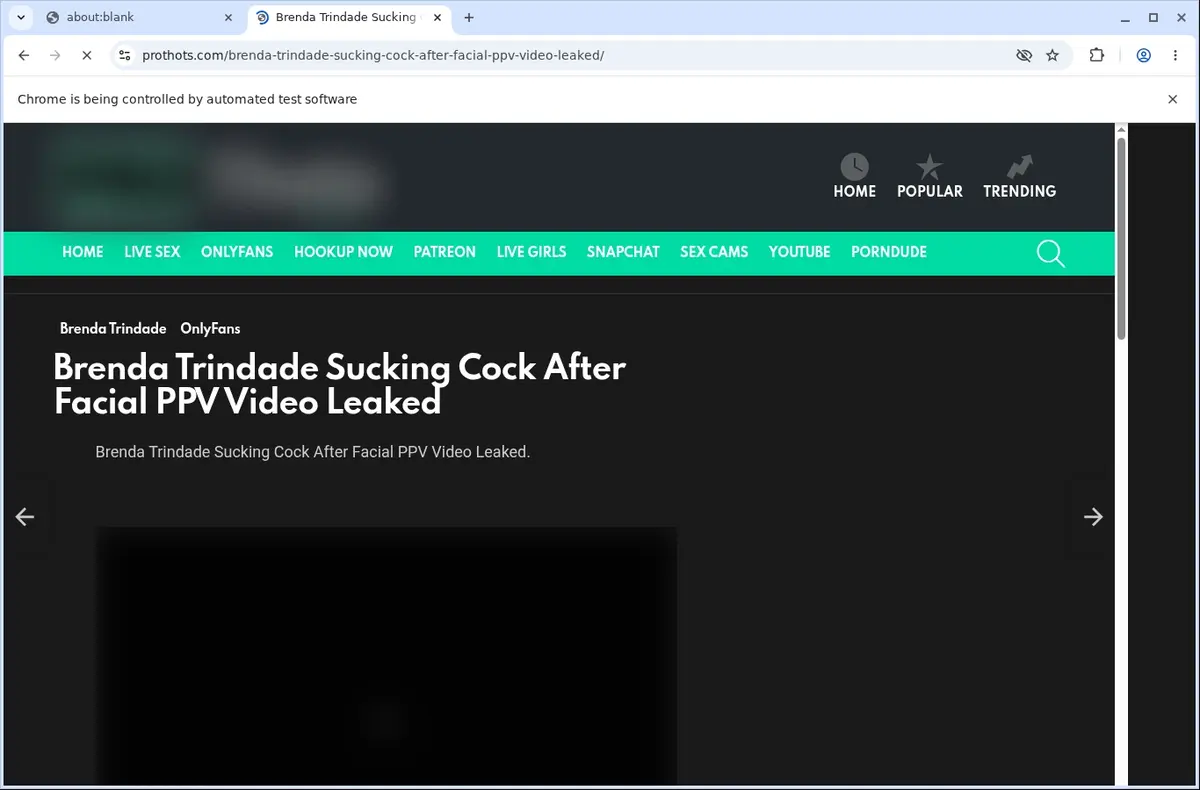Open the SNAPCHAT nav menu item
This screenshot has width=1200, height=790.
point(623,252)
